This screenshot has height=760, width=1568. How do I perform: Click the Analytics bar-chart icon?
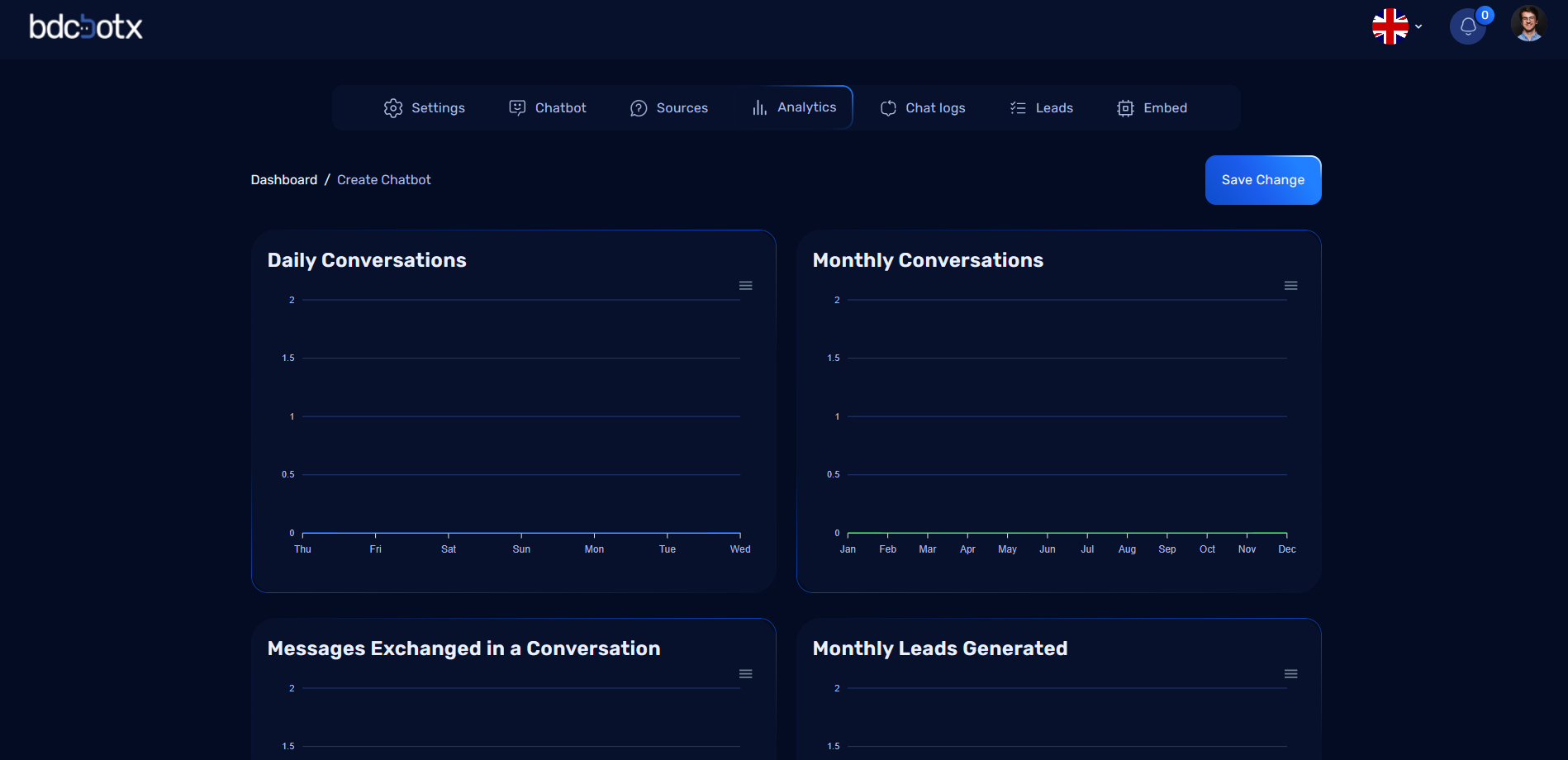pos(758,107)
